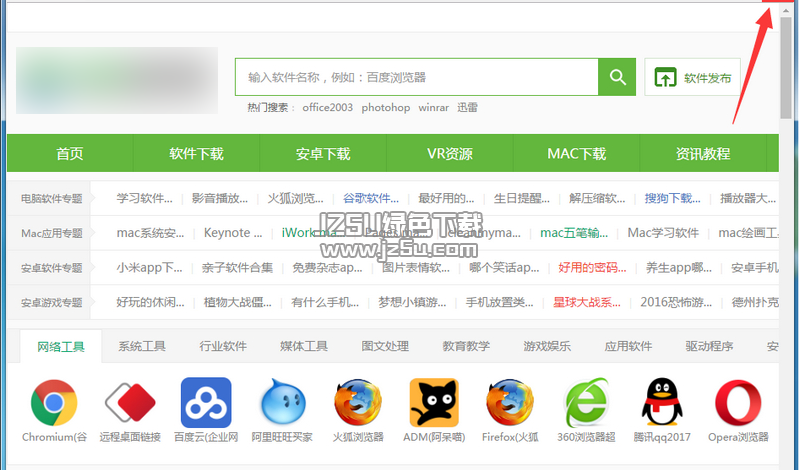Viewport: 799px width, 470px height.
Task: Open the VR资源 navigation item
Action: [x=450, y=153]
